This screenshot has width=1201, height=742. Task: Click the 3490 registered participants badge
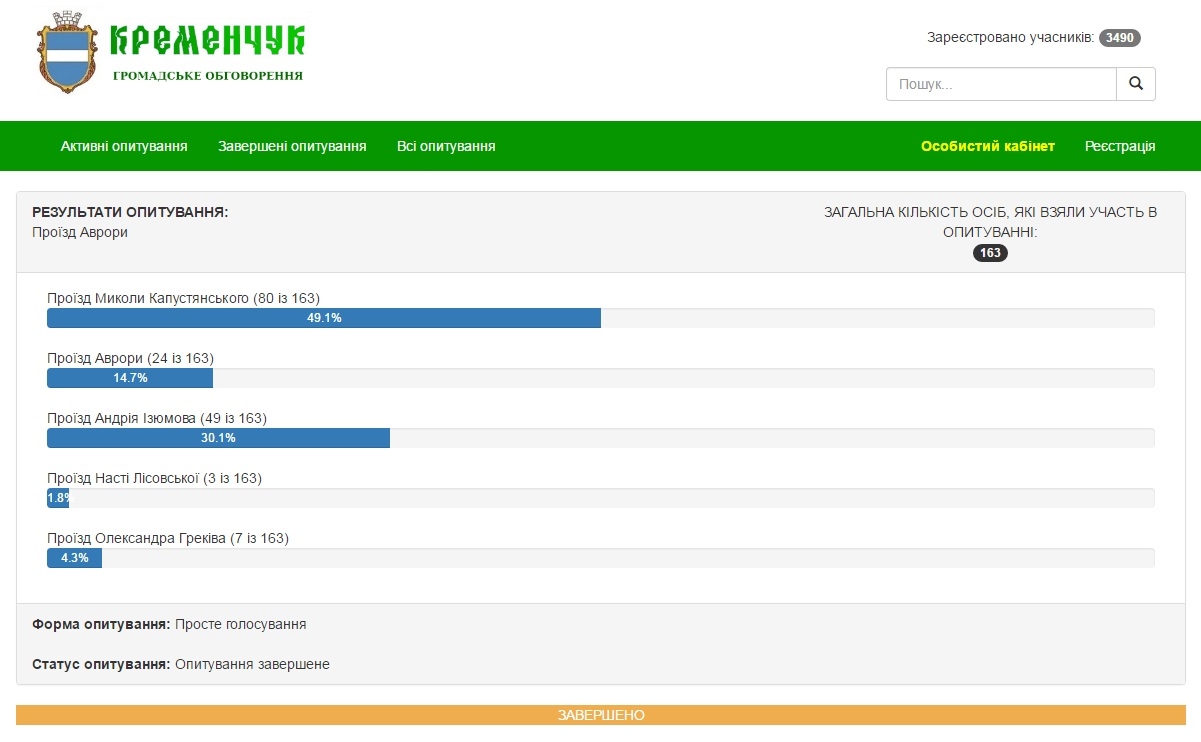[1119, 38]
